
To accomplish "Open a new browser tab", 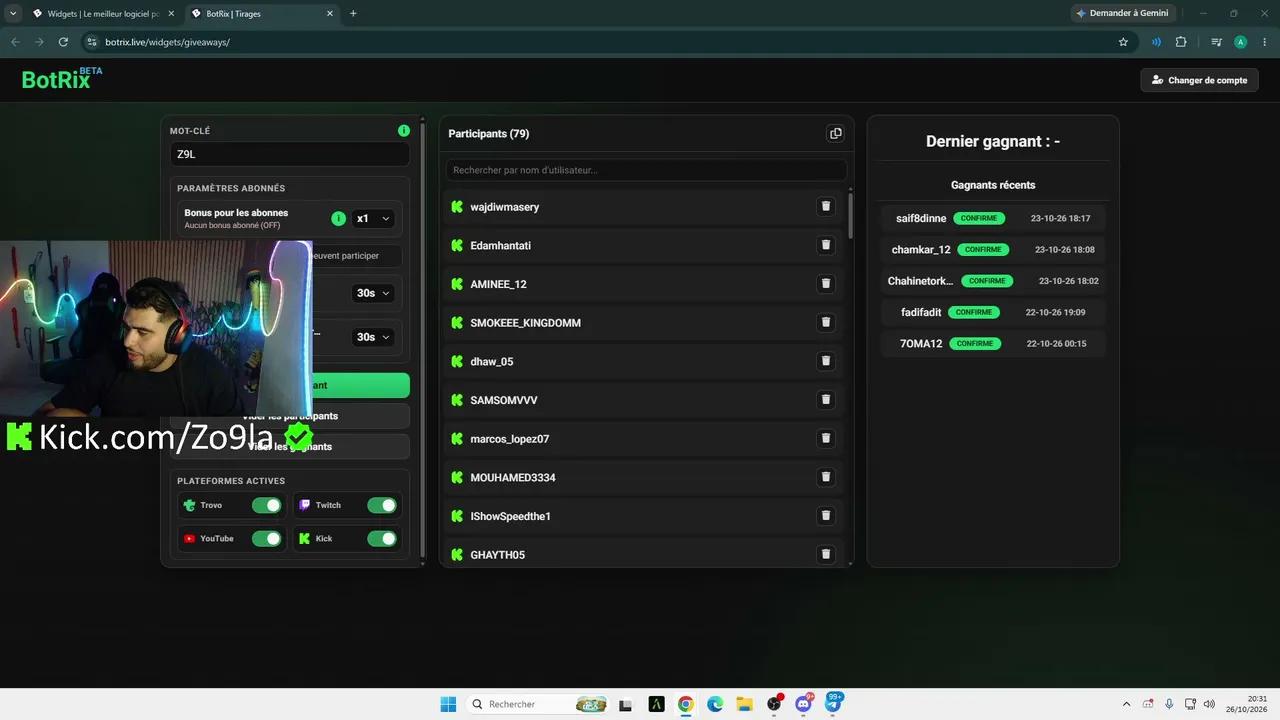I will click(353, 13).
